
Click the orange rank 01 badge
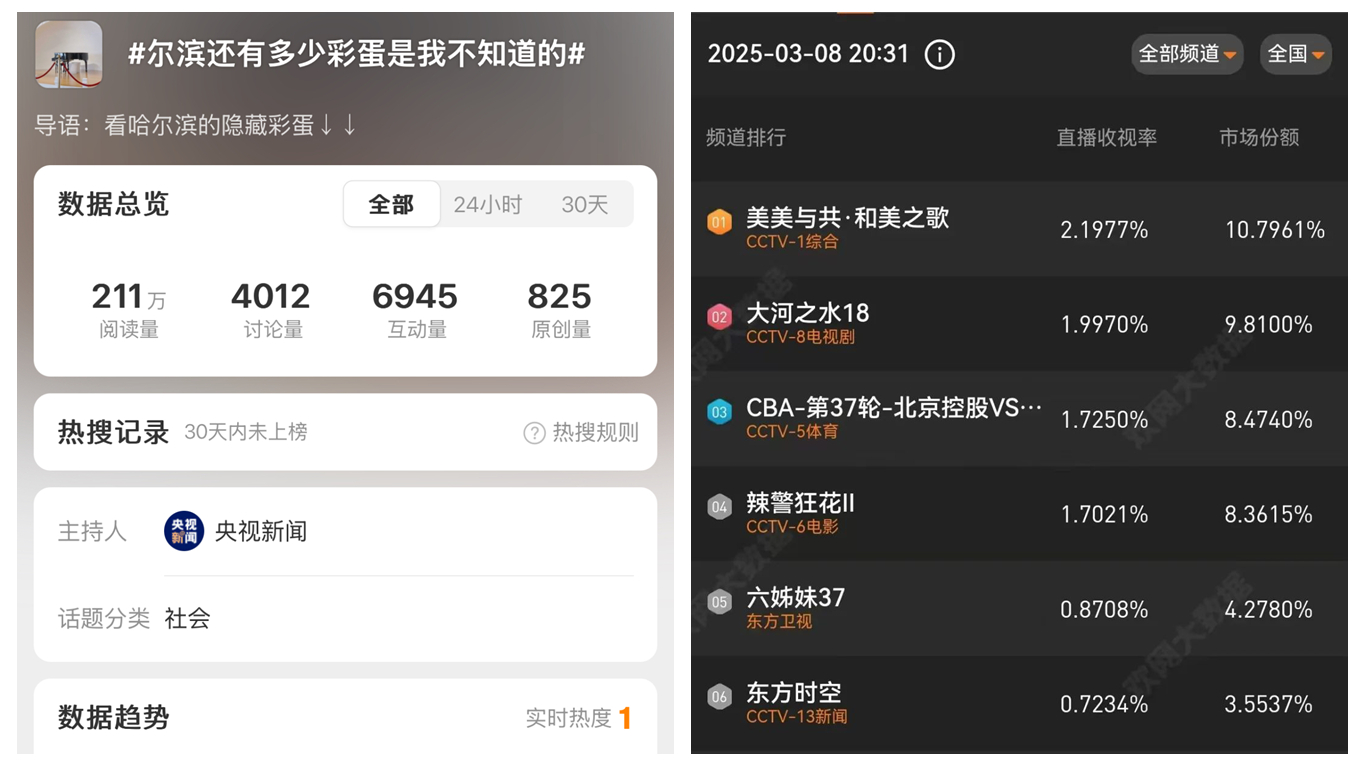(x=719, y=222)
